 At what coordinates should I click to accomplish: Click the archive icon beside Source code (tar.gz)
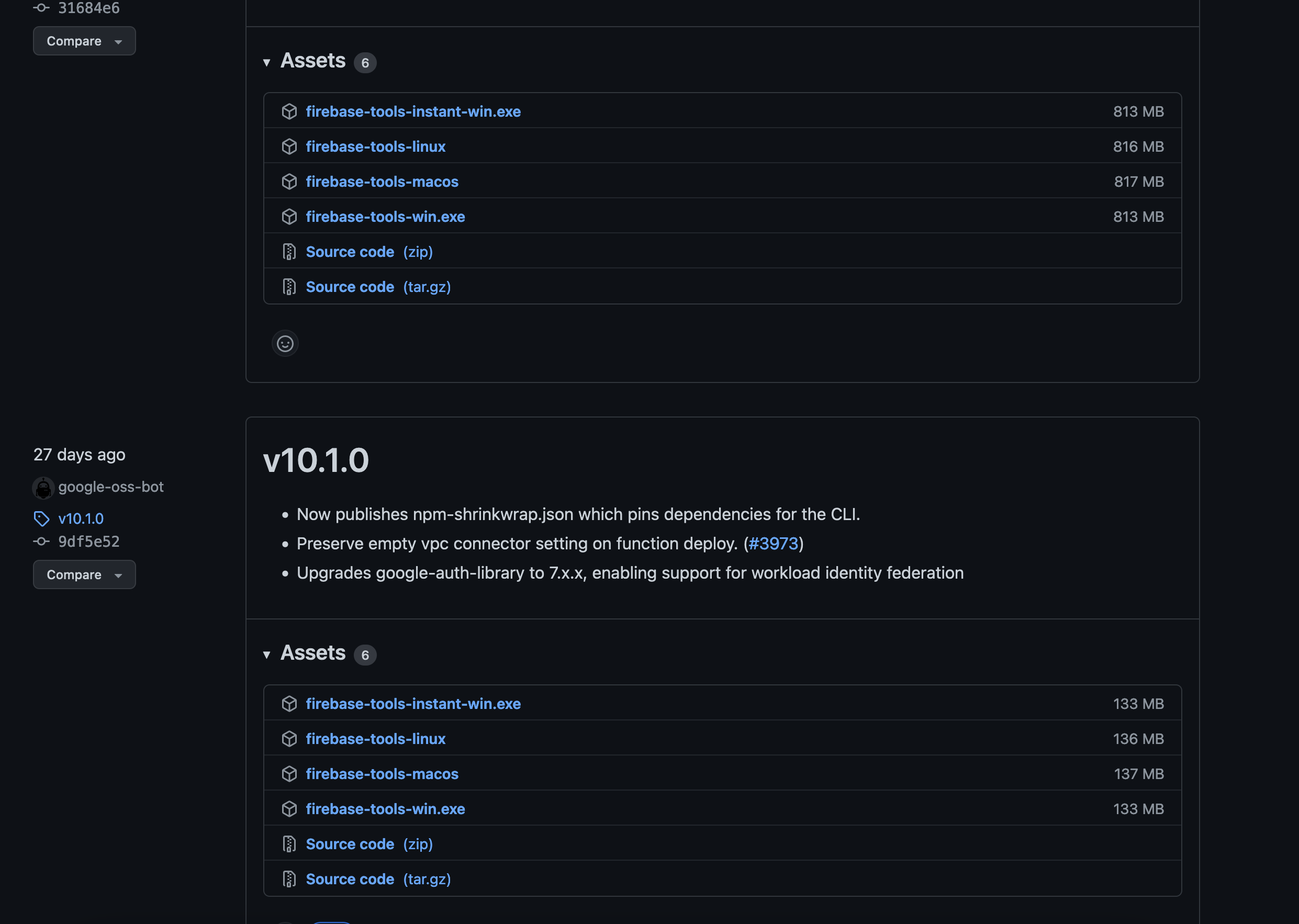point(289,286)
